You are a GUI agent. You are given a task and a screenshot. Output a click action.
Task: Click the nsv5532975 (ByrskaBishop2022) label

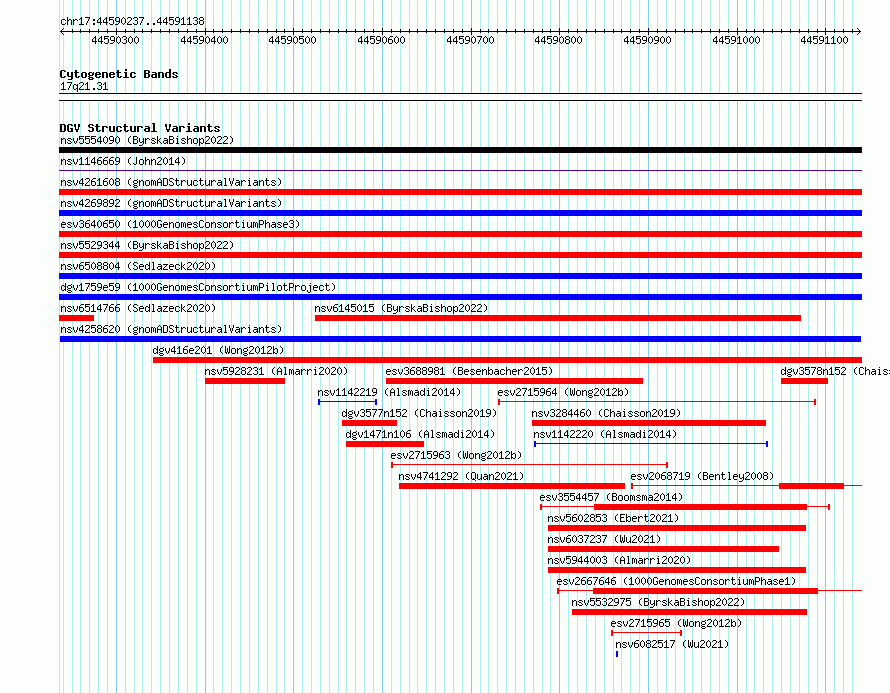click(658, 602)
